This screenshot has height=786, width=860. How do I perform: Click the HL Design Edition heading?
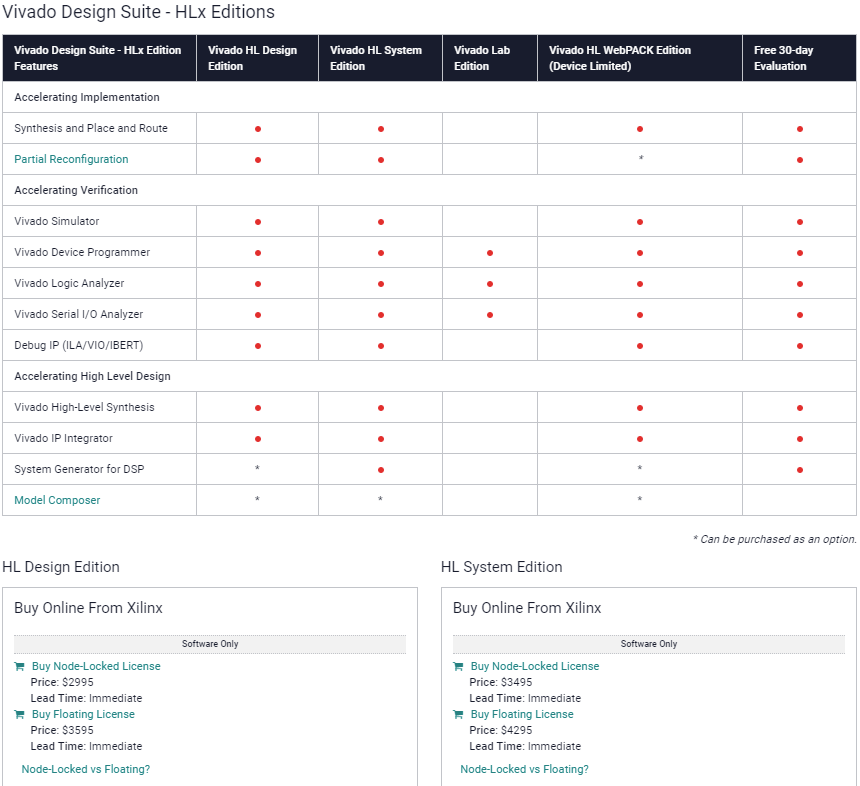click(61, 567)
